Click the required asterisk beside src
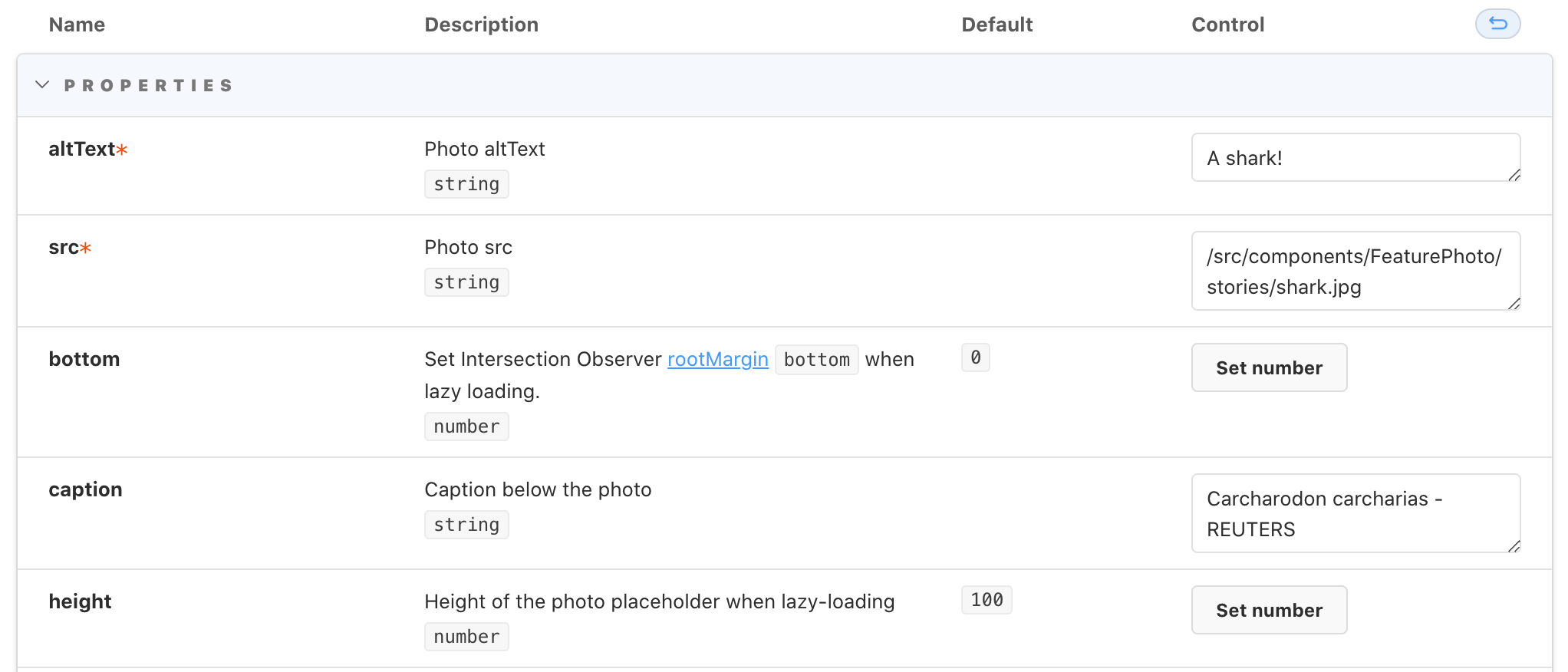This screenshot has height=672, width=1568. click(86, 248)
